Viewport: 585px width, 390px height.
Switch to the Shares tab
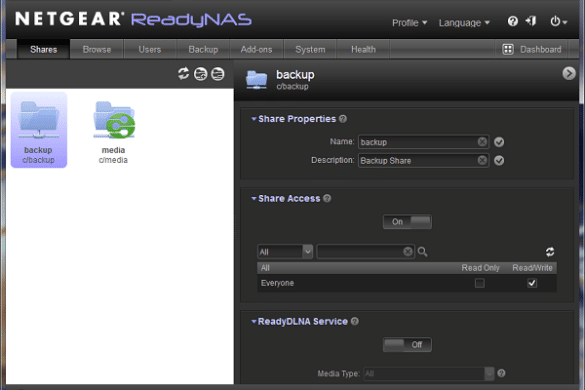(x=44, y=49)
